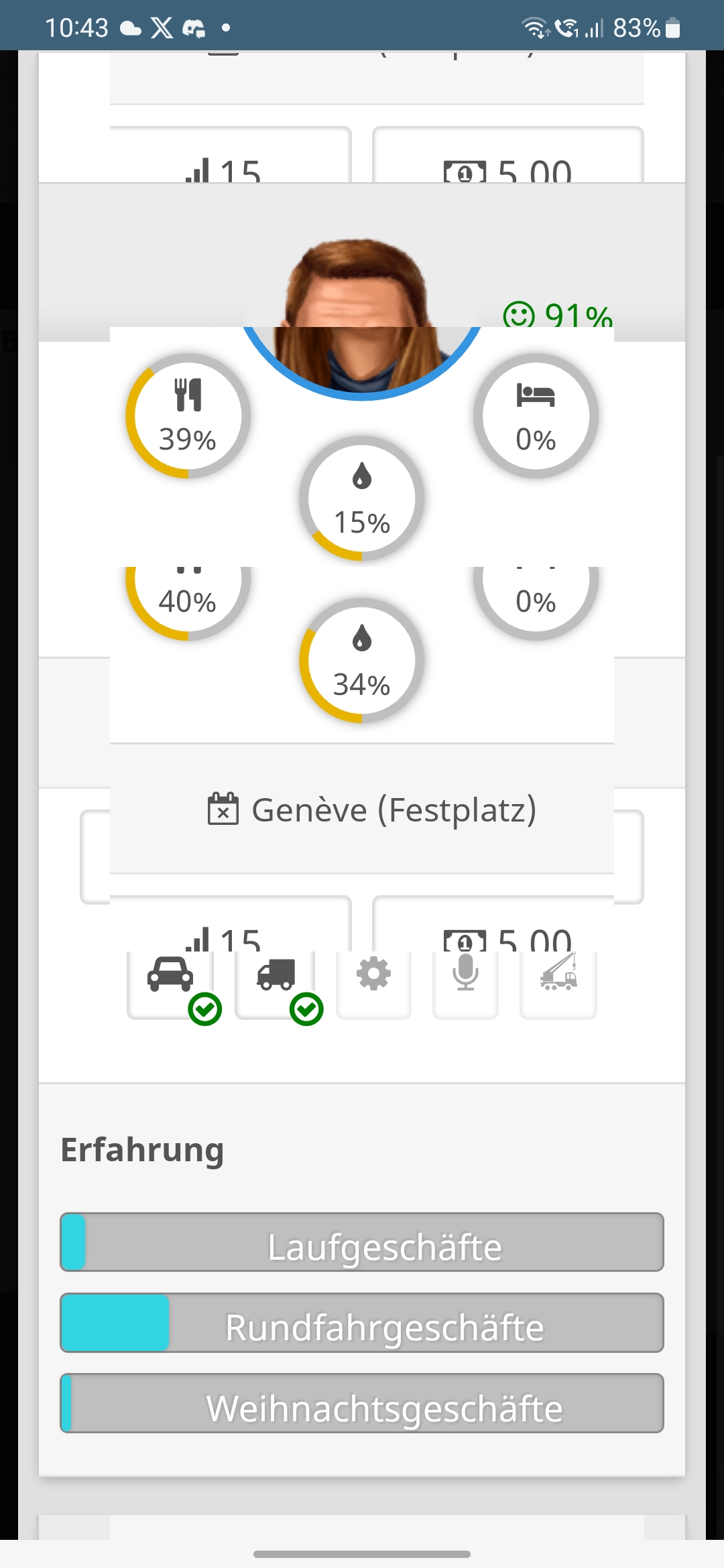Tap the delivery truck icon
Viewport: 724px width, 1568px height.
click(x=276, y=975)
